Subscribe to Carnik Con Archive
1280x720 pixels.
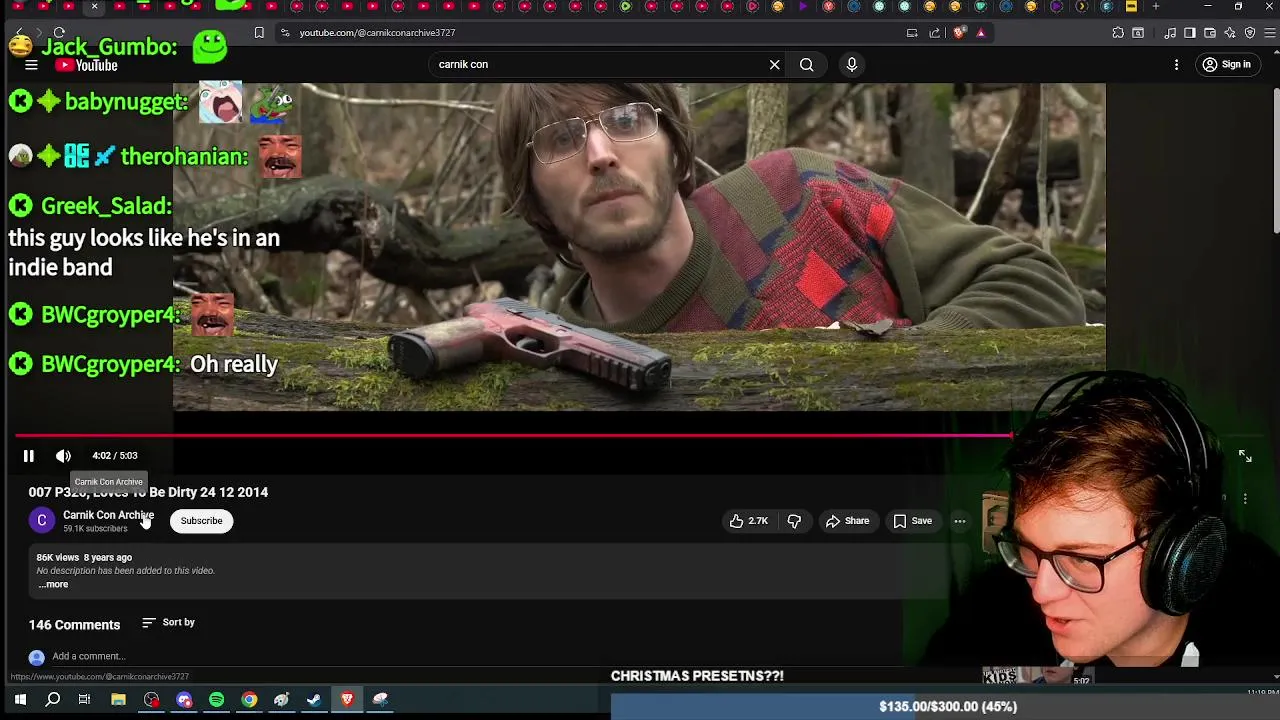[x=201, y=521]
